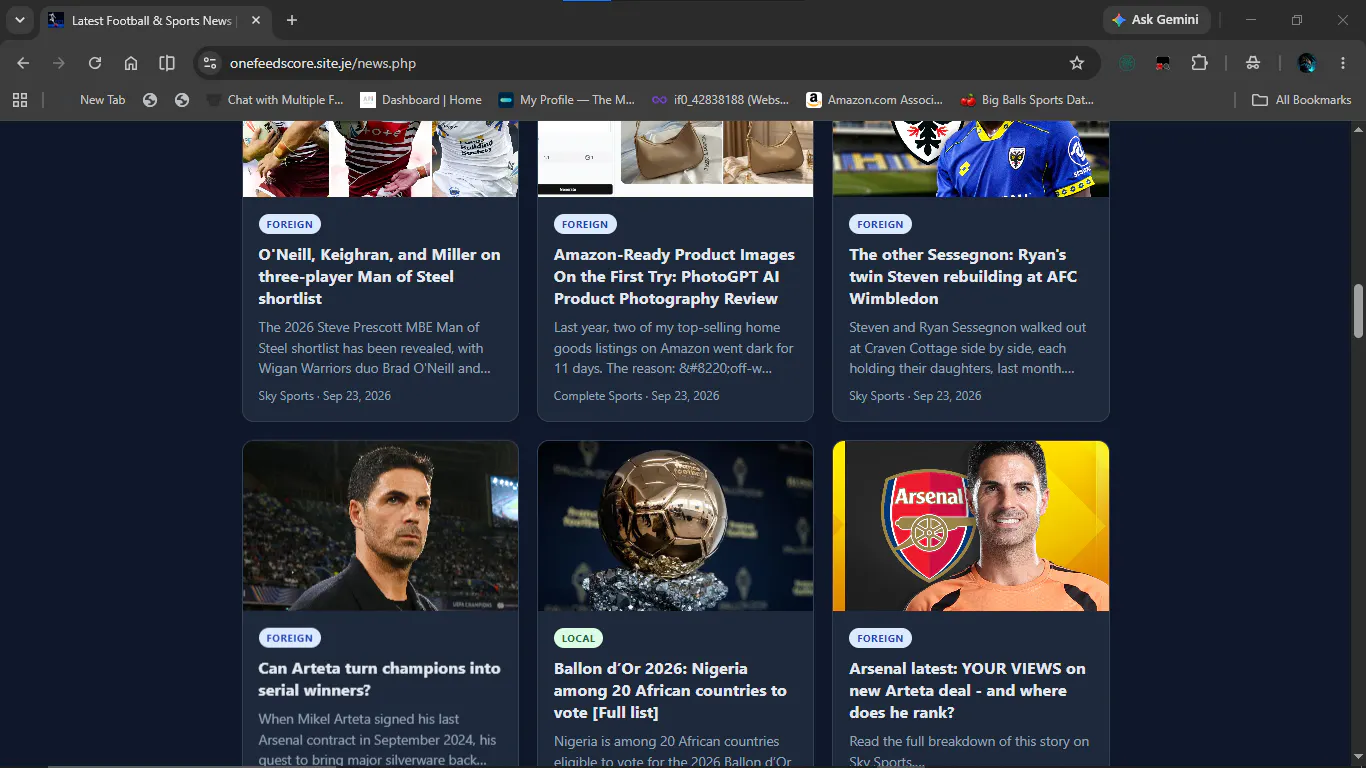This screenshot has width=1366, height=768.
Task: Open the rugby players thumbnail image
Action: [380, 159]
